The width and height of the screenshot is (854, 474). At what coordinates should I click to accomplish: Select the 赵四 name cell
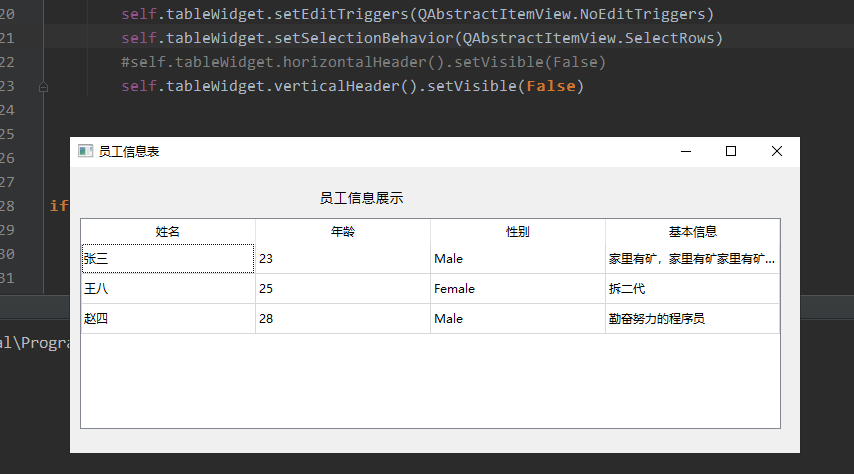point(168,318)
